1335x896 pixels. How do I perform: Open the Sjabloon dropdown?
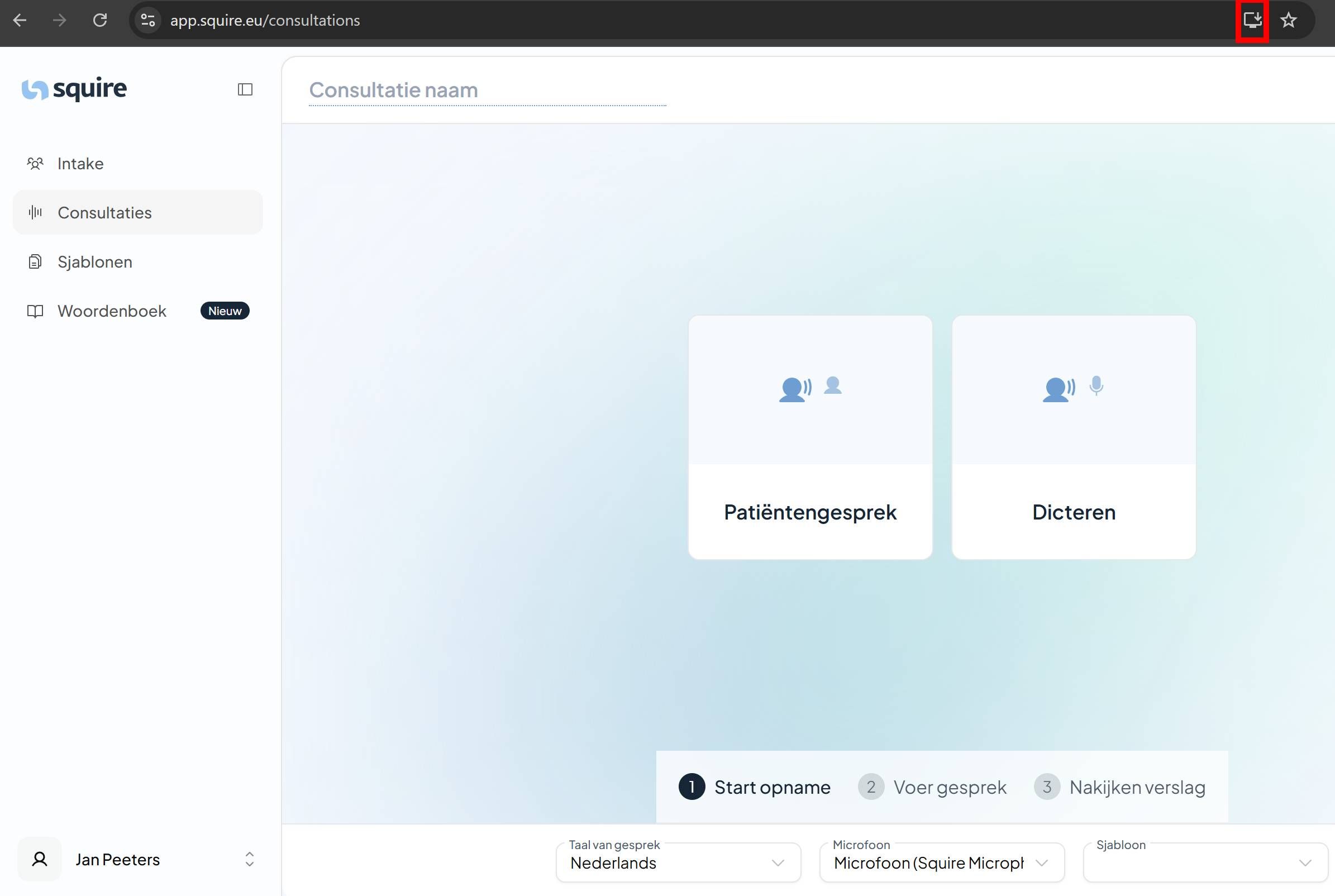[1205, 862]
